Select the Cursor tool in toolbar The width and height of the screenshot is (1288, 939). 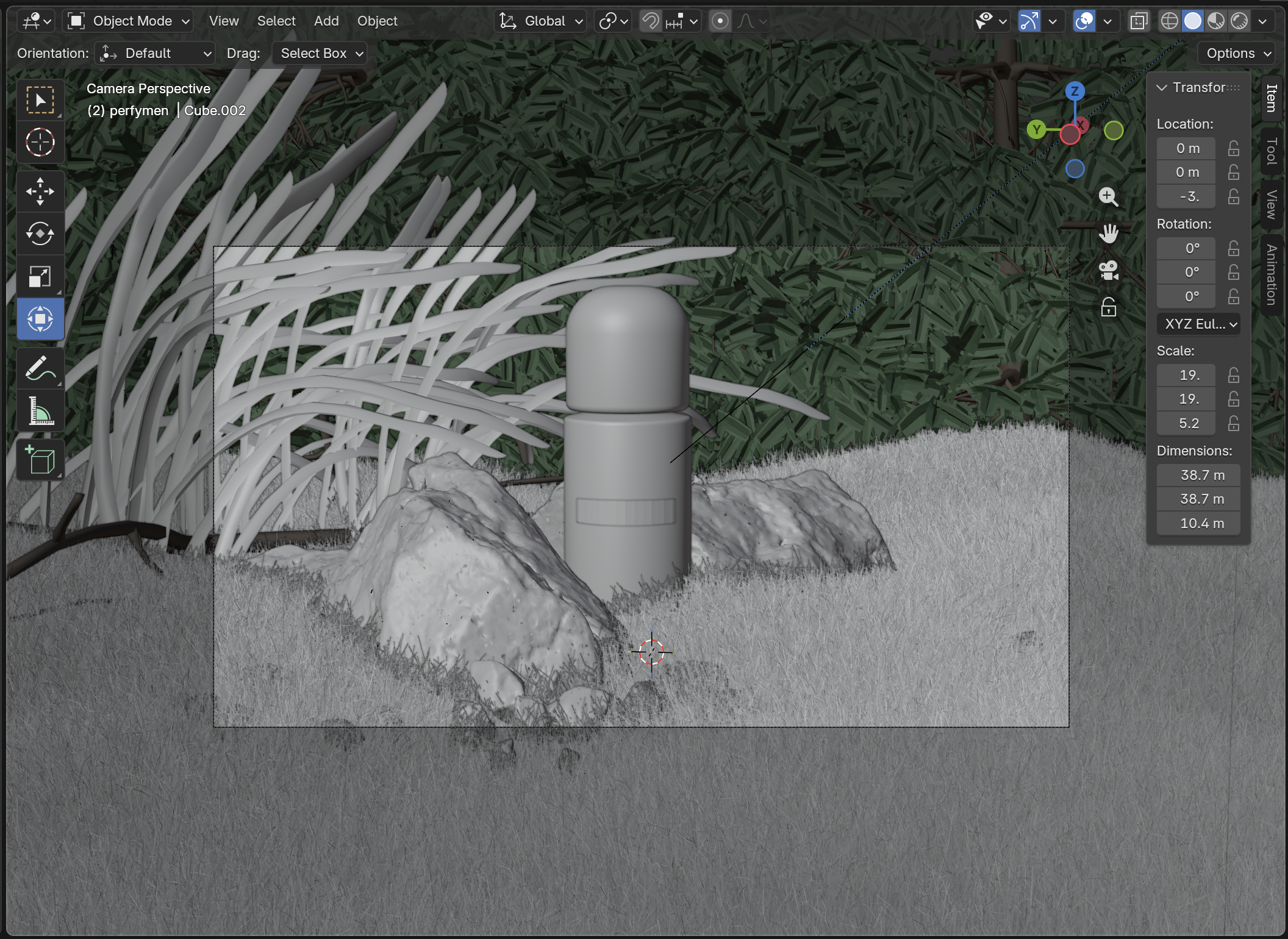[x=40, y=143]
